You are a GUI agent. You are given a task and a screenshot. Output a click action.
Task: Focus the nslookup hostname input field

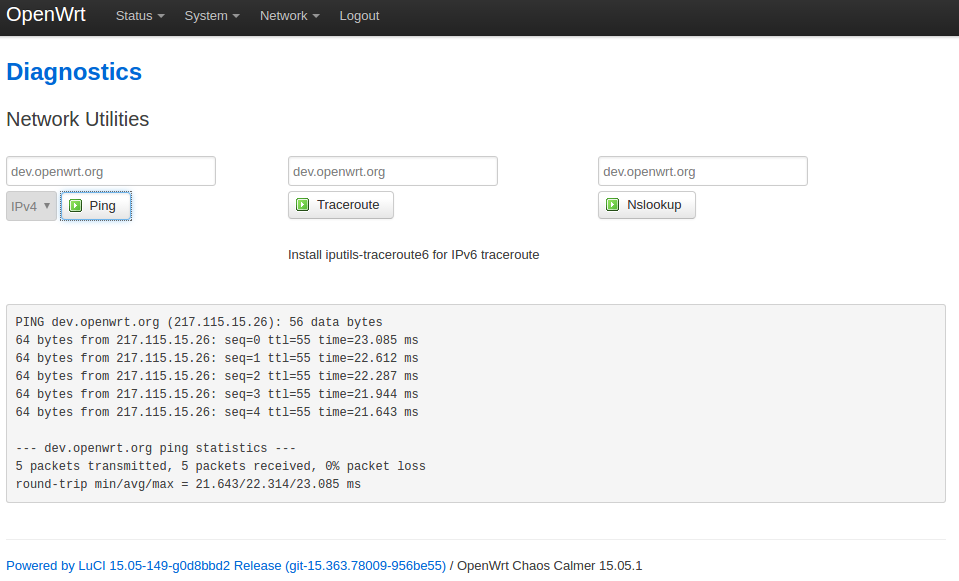click(703, 171)
